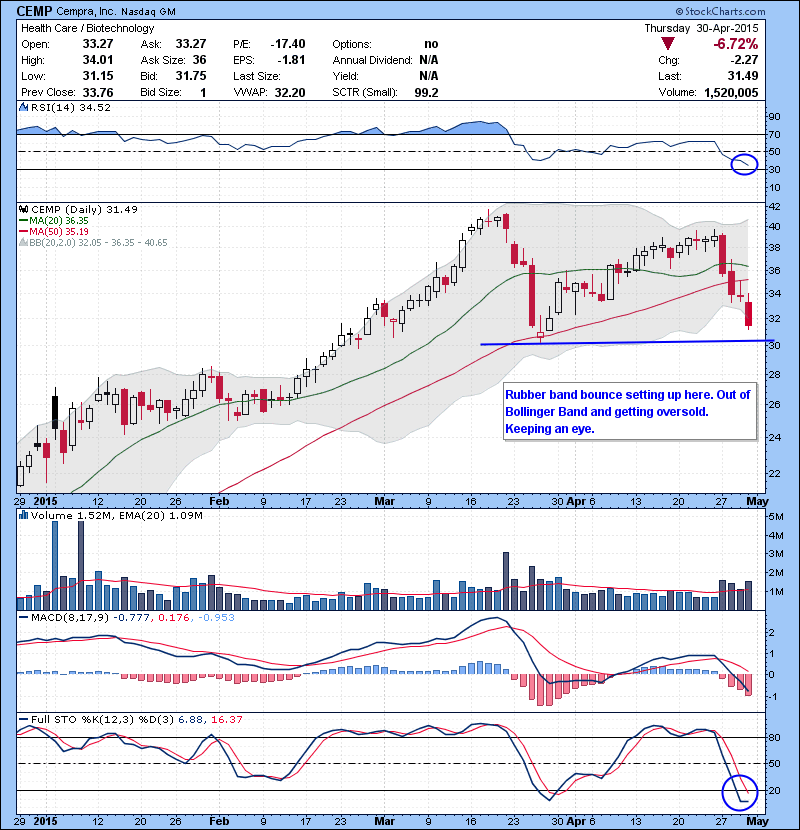The height and width of the screenshot is (830, 800).
Task: Click the EPS value -1.81
Action: click(291, 60)
